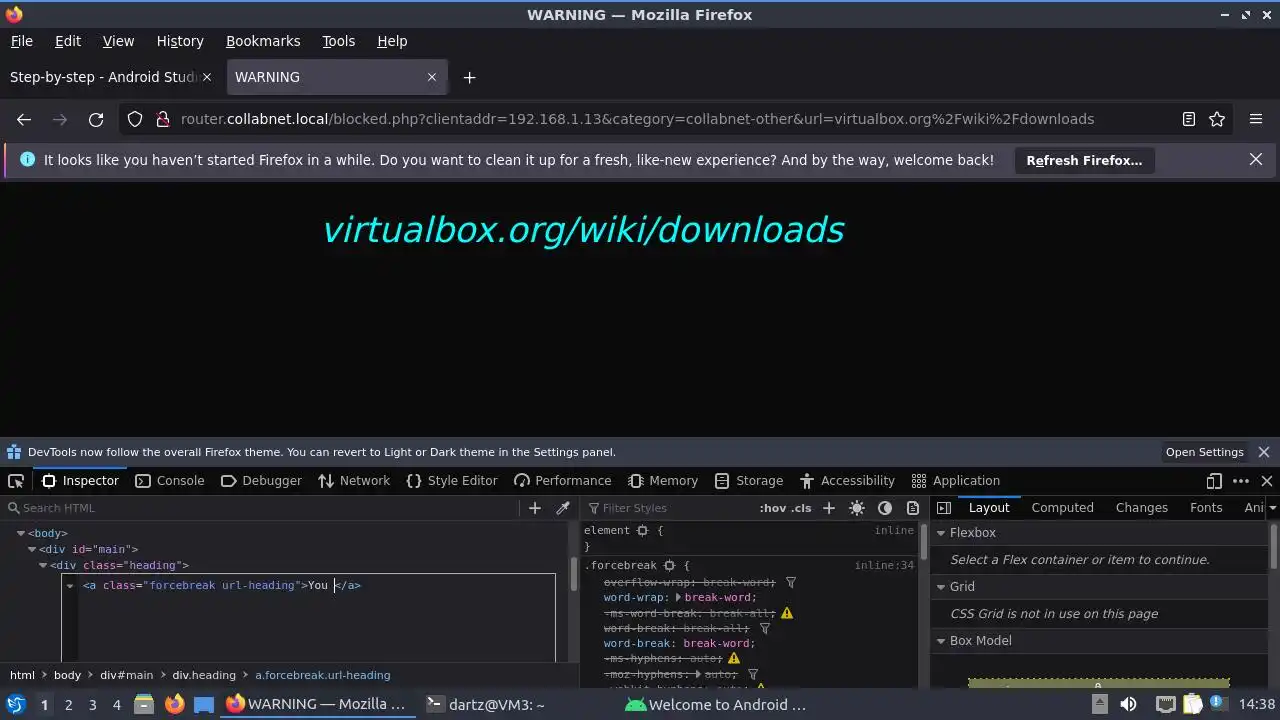Collapse the div id main node
The height and width of the screenshot is (720, 1280).
[32, 550]
